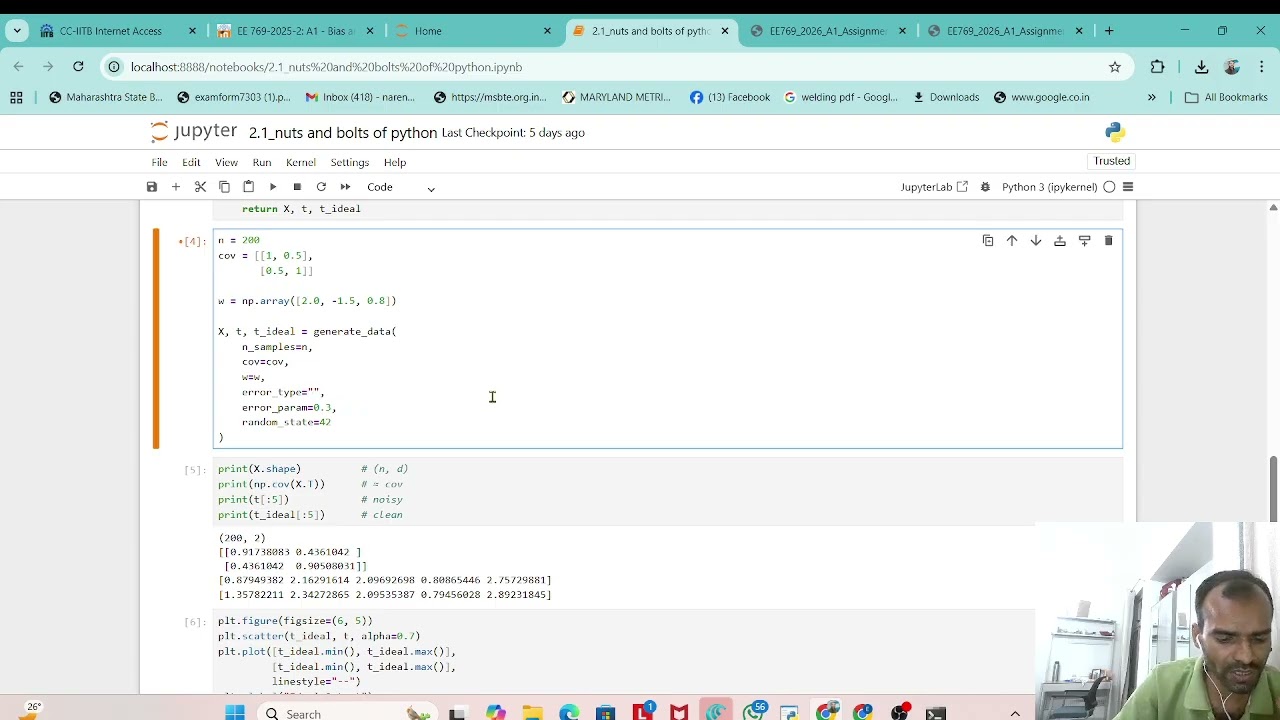Open the Chrome three-dot menu
1280x720 pixels.
click(1262, 67)
